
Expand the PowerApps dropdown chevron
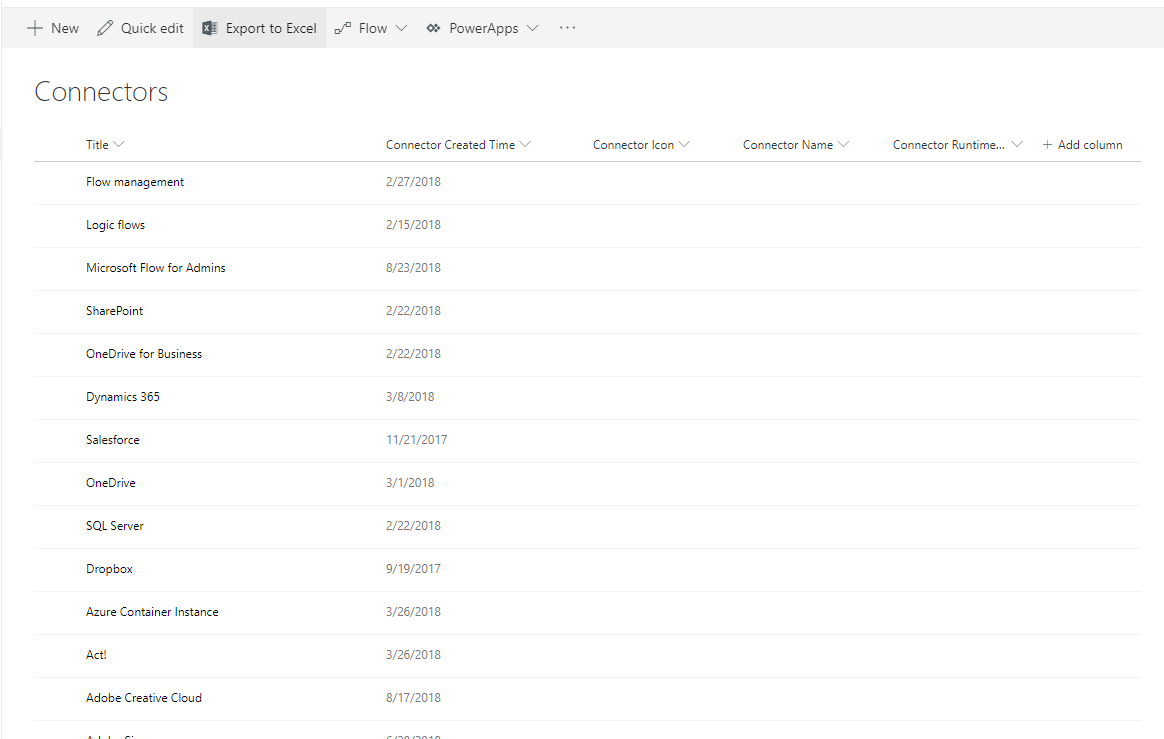(x=532, y=28)
